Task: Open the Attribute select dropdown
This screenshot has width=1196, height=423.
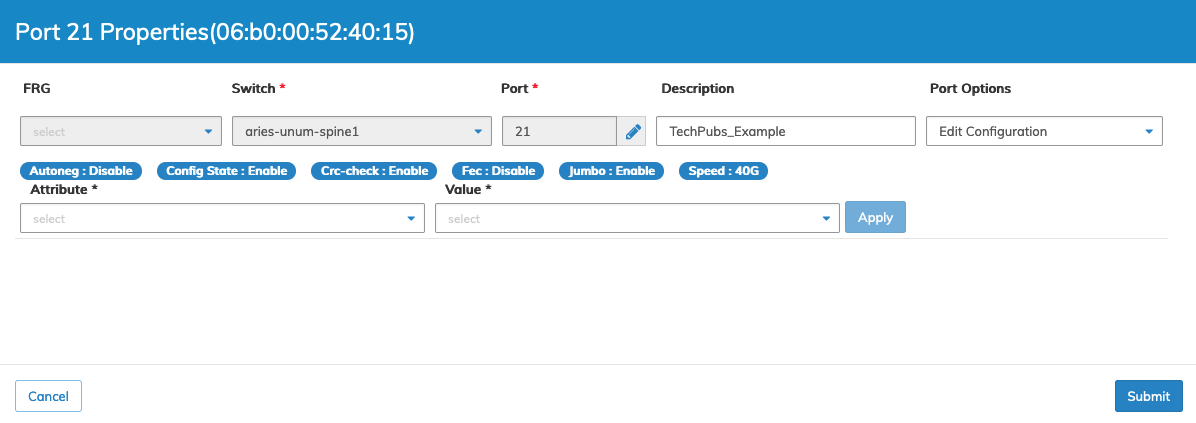Action: point(223,218)
